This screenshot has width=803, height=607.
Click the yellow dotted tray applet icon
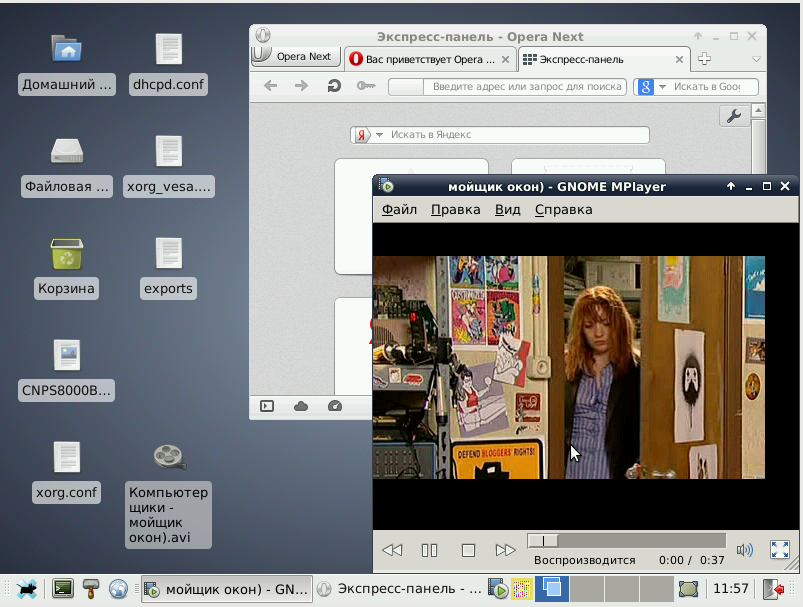pyautogui.click(x=521, y=589)
